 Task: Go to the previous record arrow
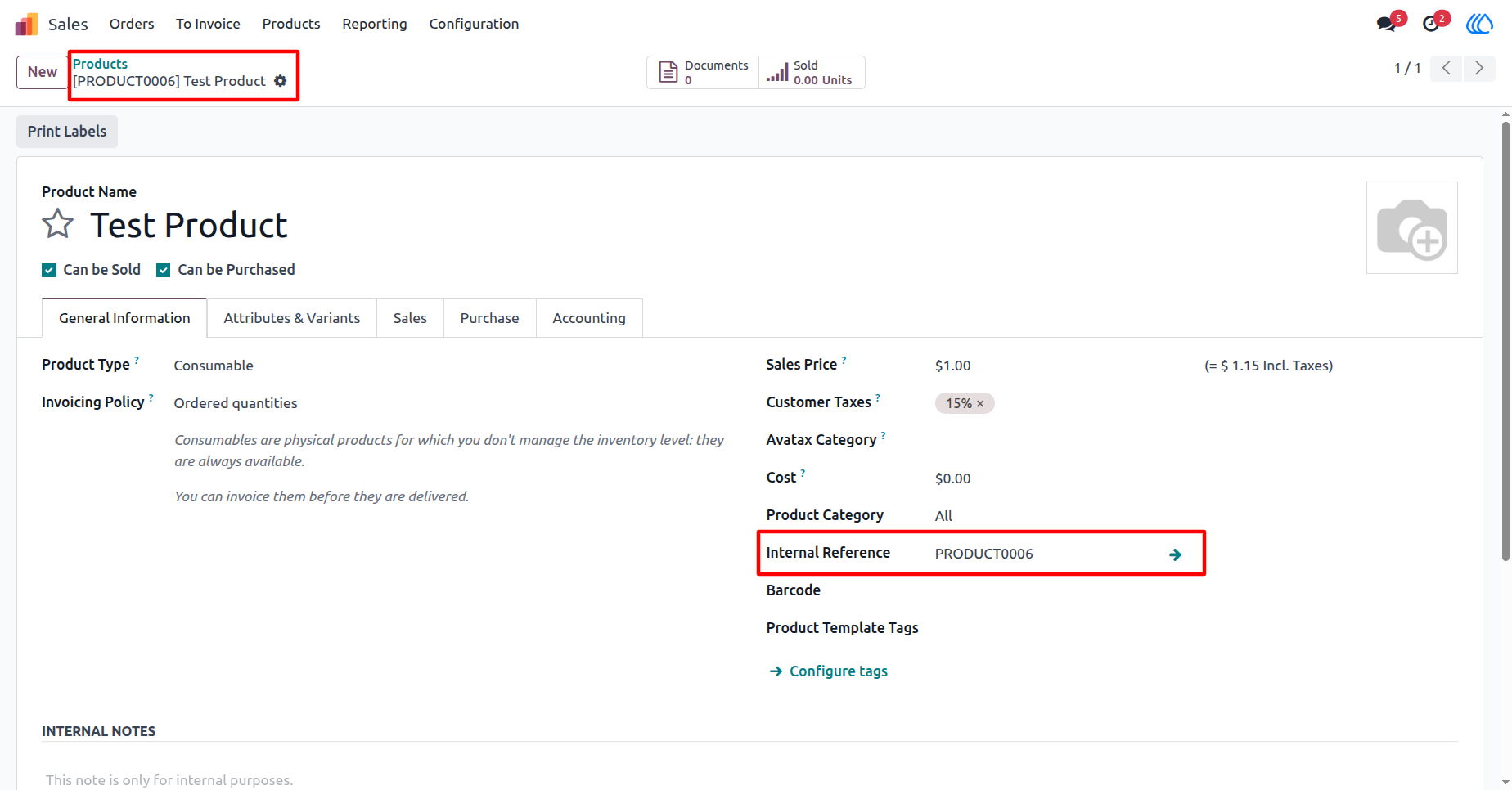[x=1447, y=68]
